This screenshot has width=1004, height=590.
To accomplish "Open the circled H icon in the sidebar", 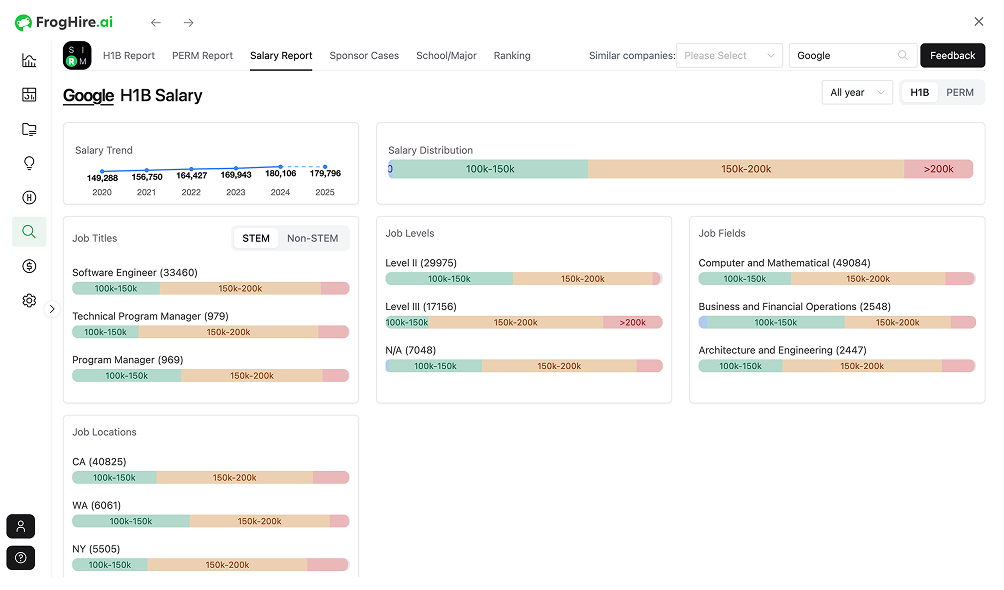I will pos(29,198).
